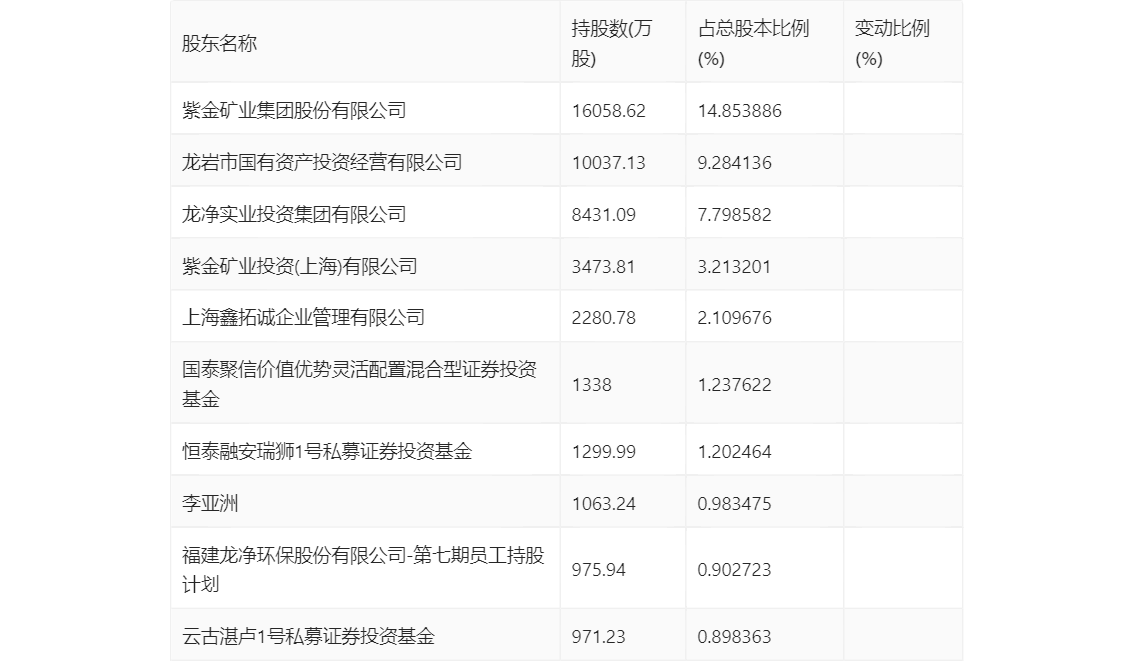Click shareholding value 2280.78
Viewport: 1134px width, 661px height.
pos(604,317)
